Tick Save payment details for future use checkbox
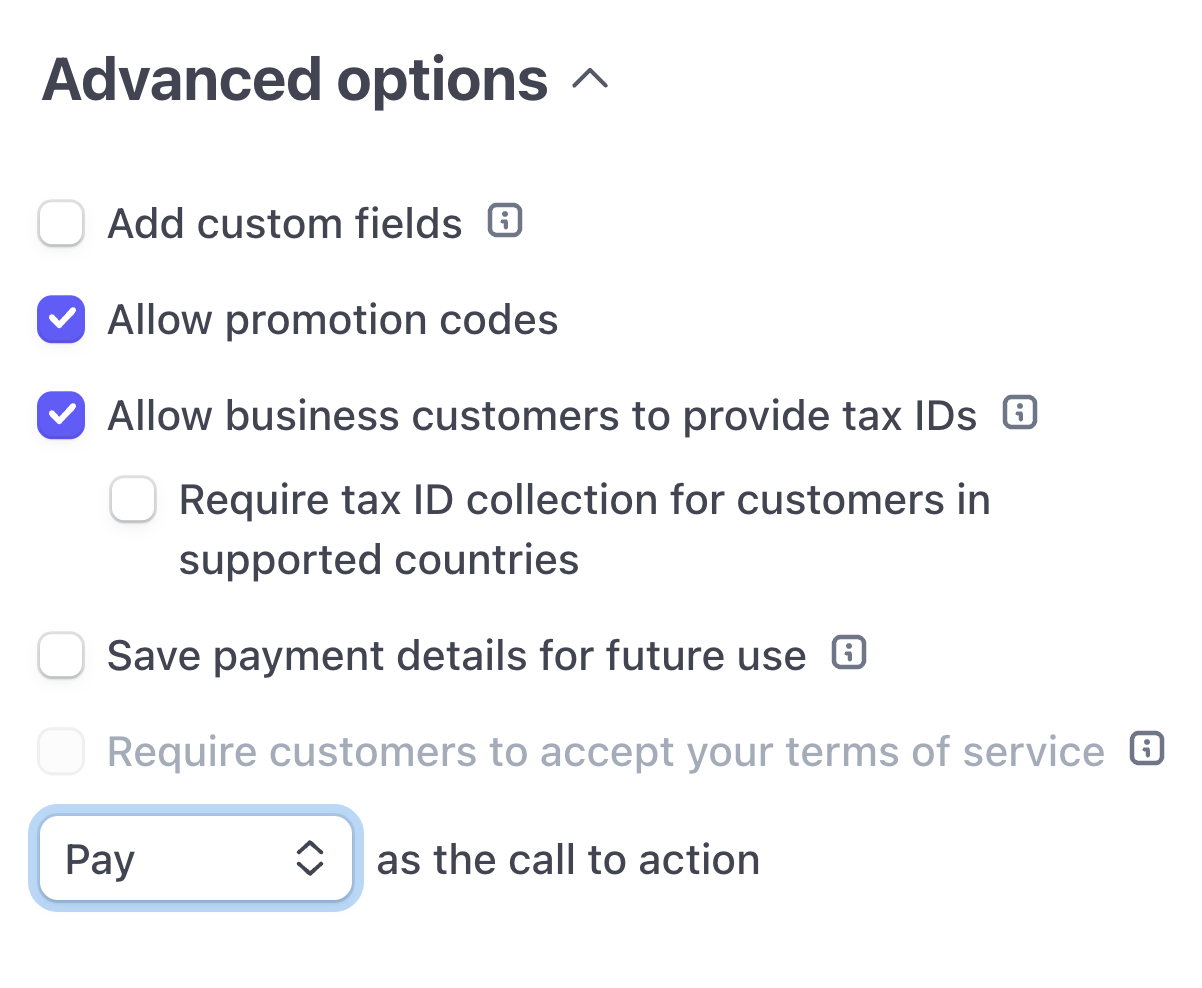This screenshot has height=988, width=1202. tap(61, 656)
